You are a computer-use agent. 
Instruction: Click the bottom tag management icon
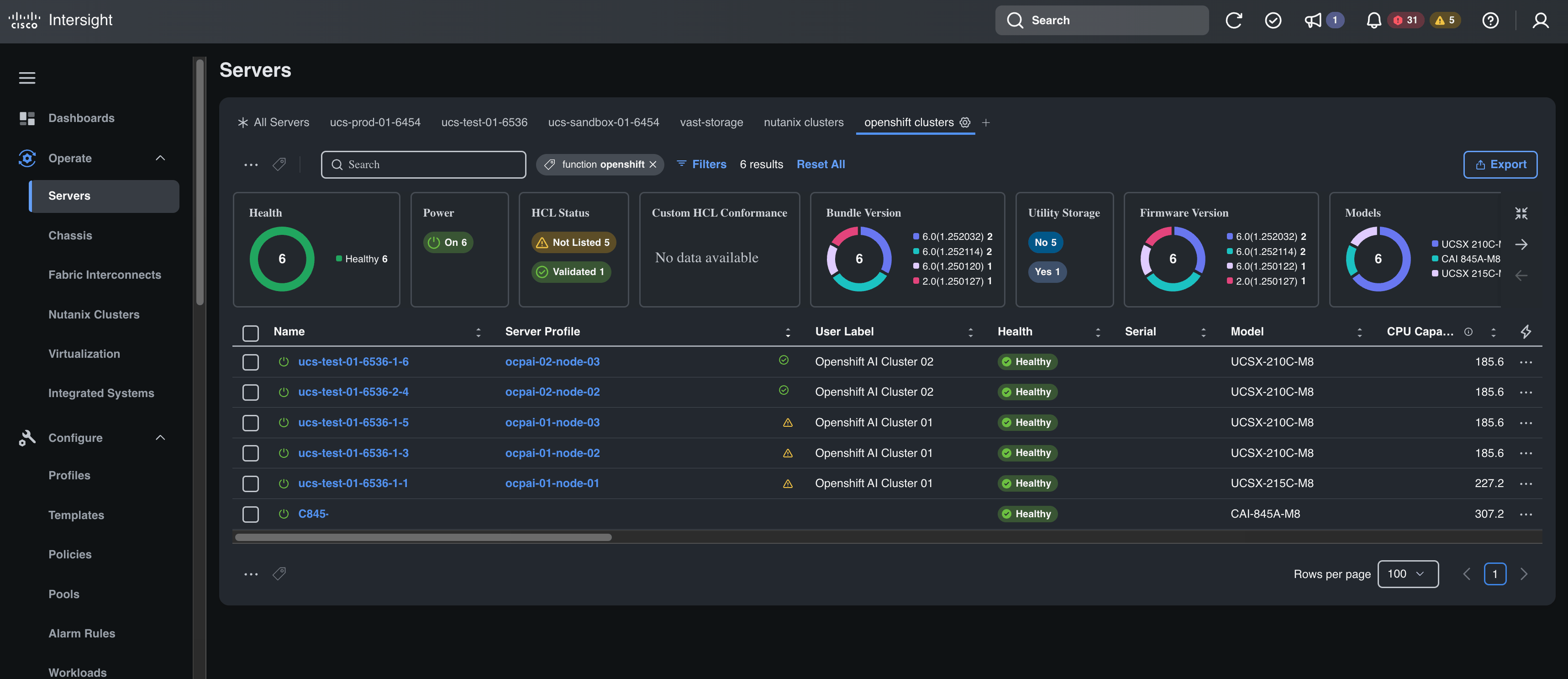(279, 573)
